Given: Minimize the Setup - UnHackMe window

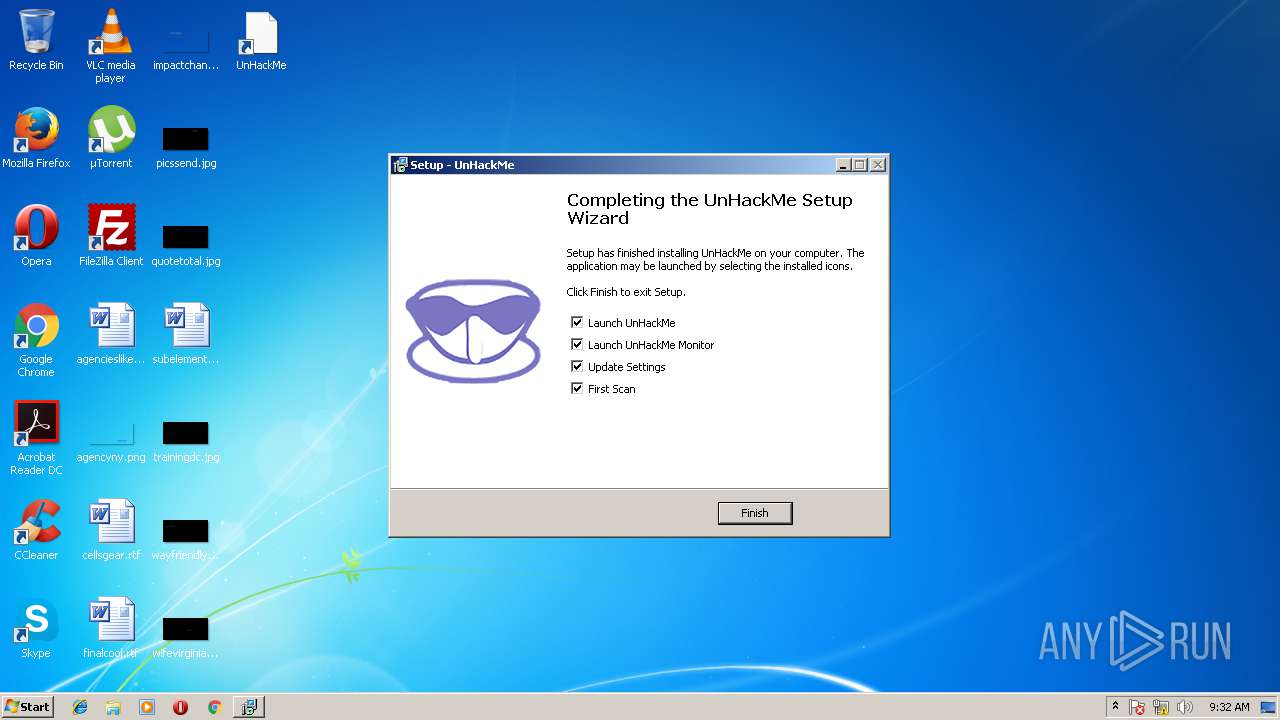Looking at the screenshot, I should coord(843,165).
